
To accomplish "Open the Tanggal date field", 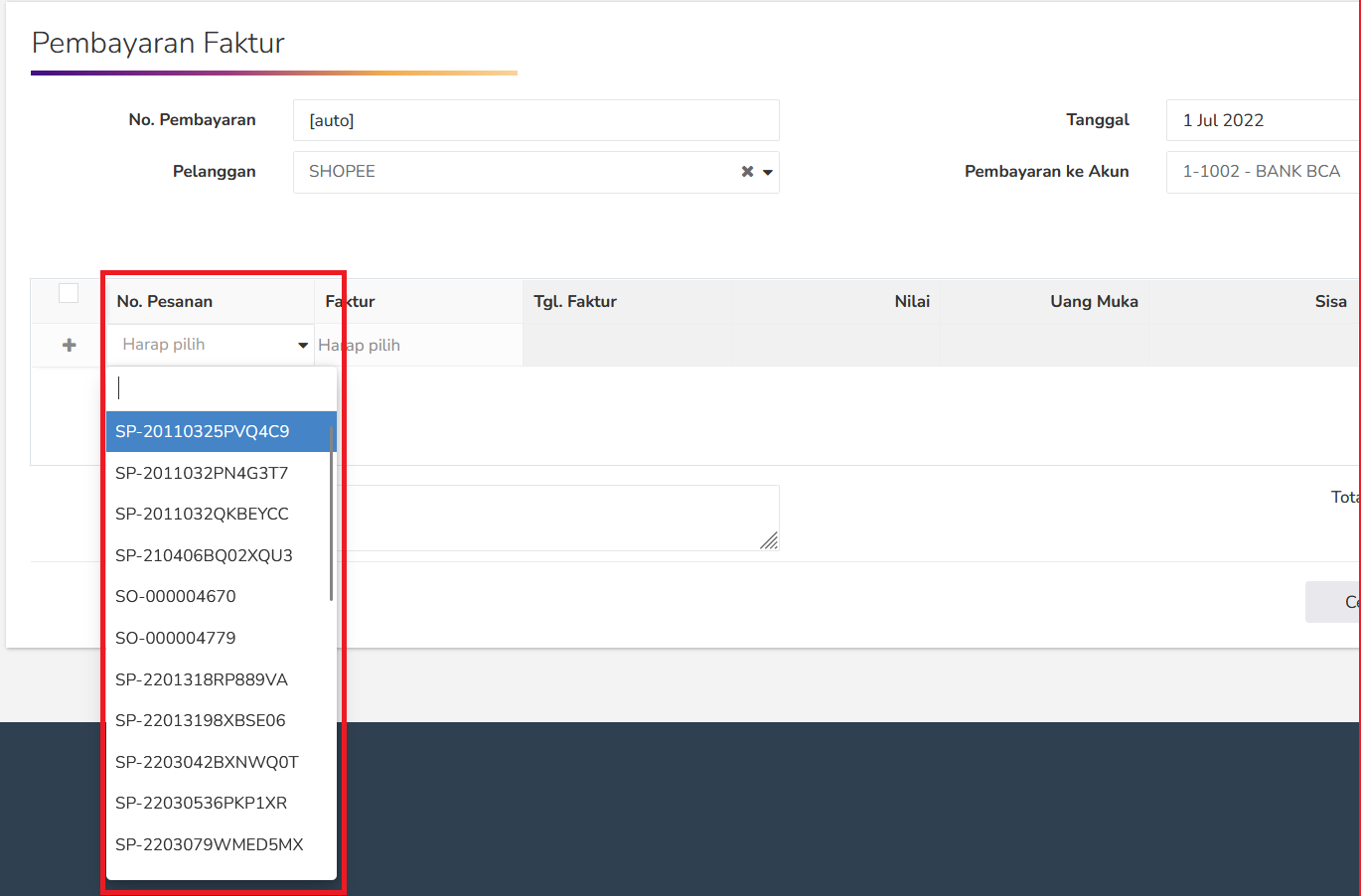I will pos(1263,120).
